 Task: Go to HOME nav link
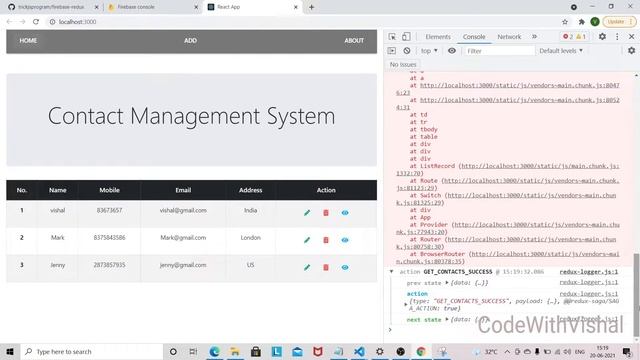point(28,40)
